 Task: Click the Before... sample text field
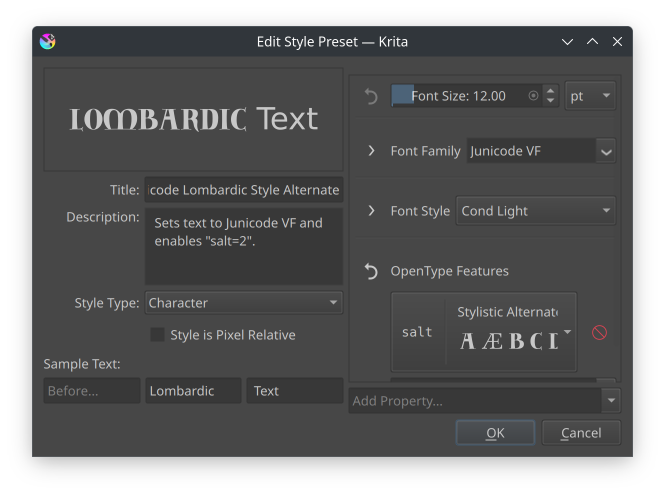92,391
